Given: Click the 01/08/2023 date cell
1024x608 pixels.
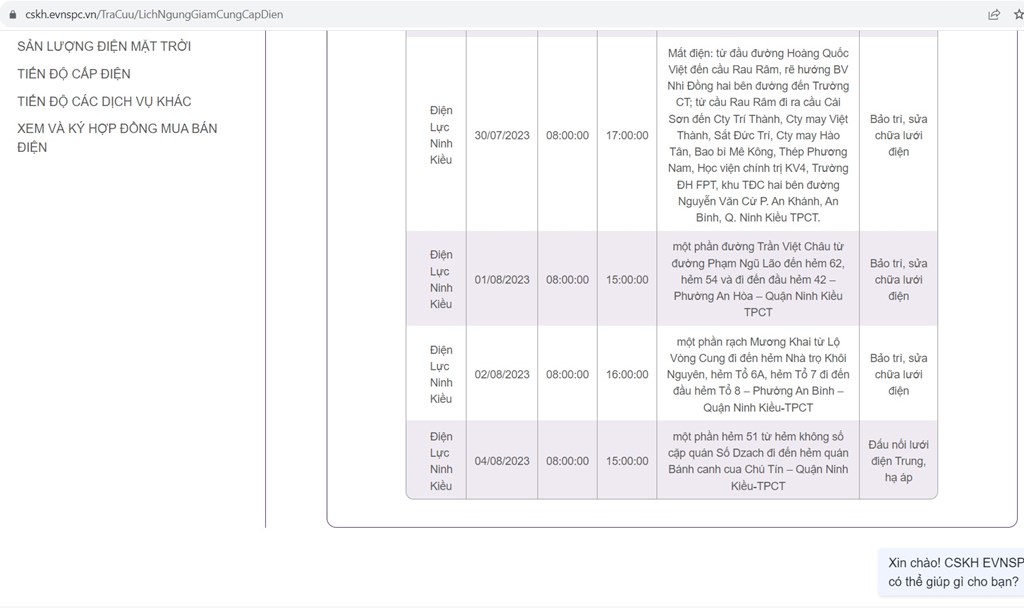Looking at the screenshot, I should click(x=502, y=279).
